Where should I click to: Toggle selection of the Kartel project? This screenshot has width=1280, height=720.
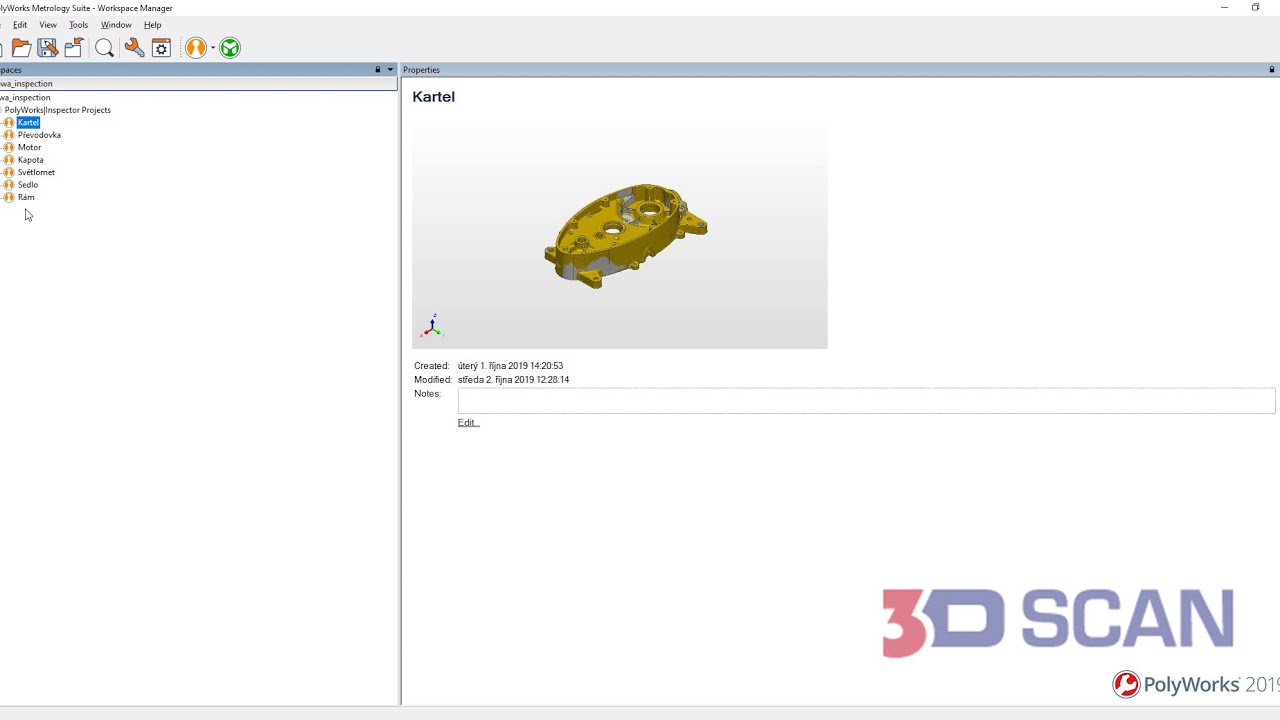tap(28, 122)
